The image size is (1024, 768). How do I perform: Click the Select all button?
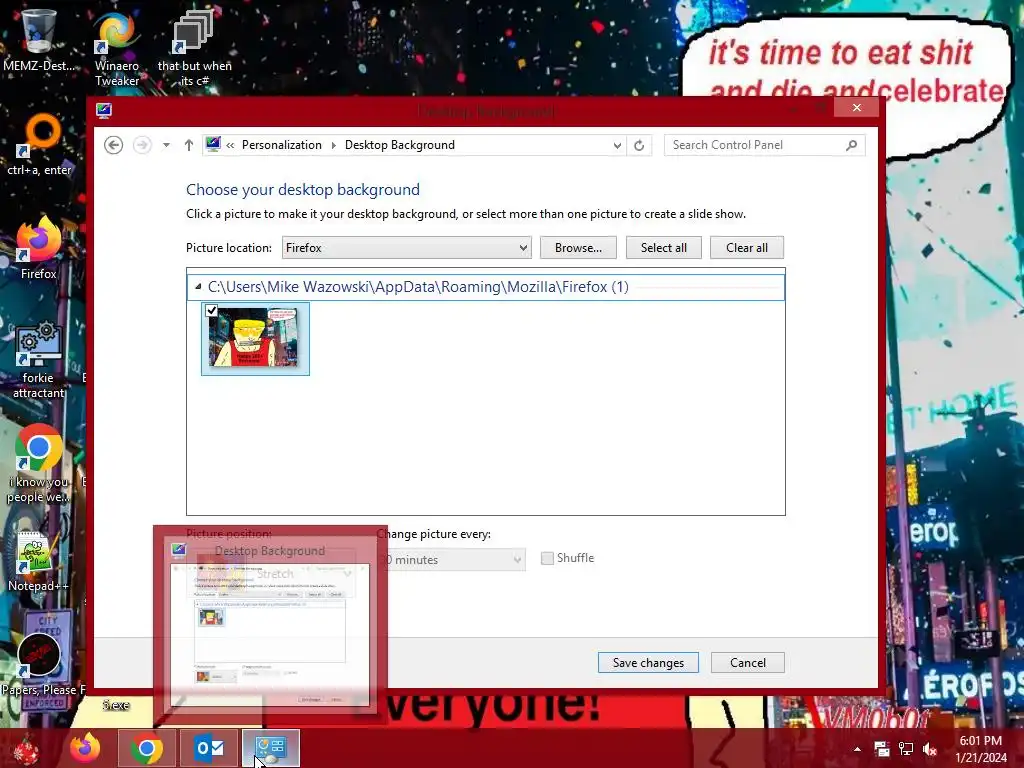pyautogui.click(x=664, y=248)
